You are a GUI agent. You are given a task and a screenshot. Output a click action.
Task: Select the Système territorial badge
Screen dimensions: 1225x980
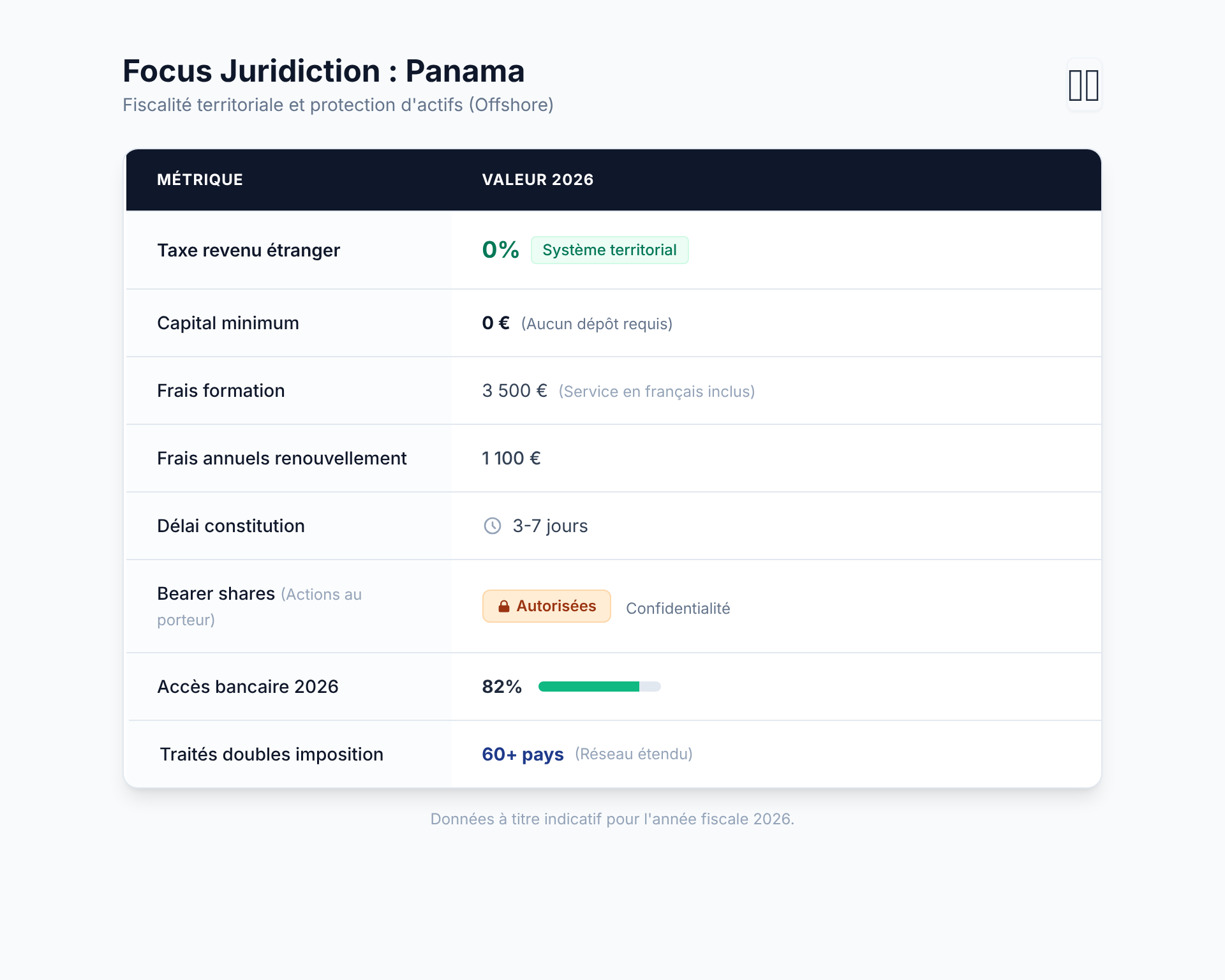[x=609, y=250]
